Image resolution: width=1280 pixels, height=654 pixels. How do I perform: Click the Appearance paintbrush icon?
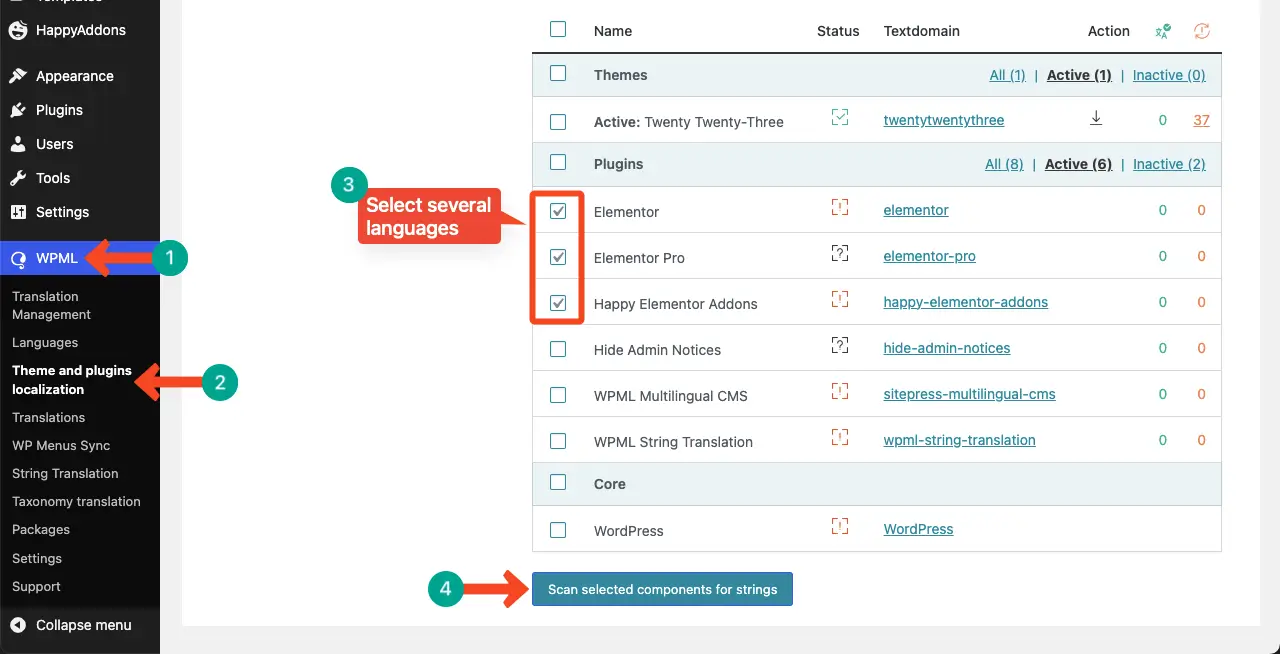(x=18, y=76)
